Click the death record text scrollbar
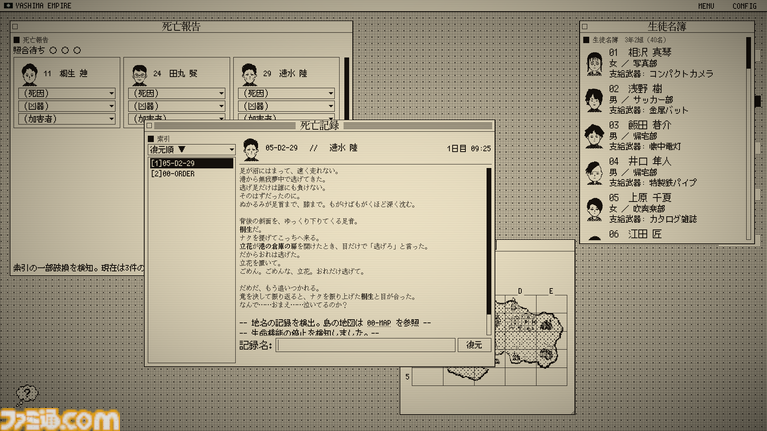767x431 pixels. click(x=488, y=250)
